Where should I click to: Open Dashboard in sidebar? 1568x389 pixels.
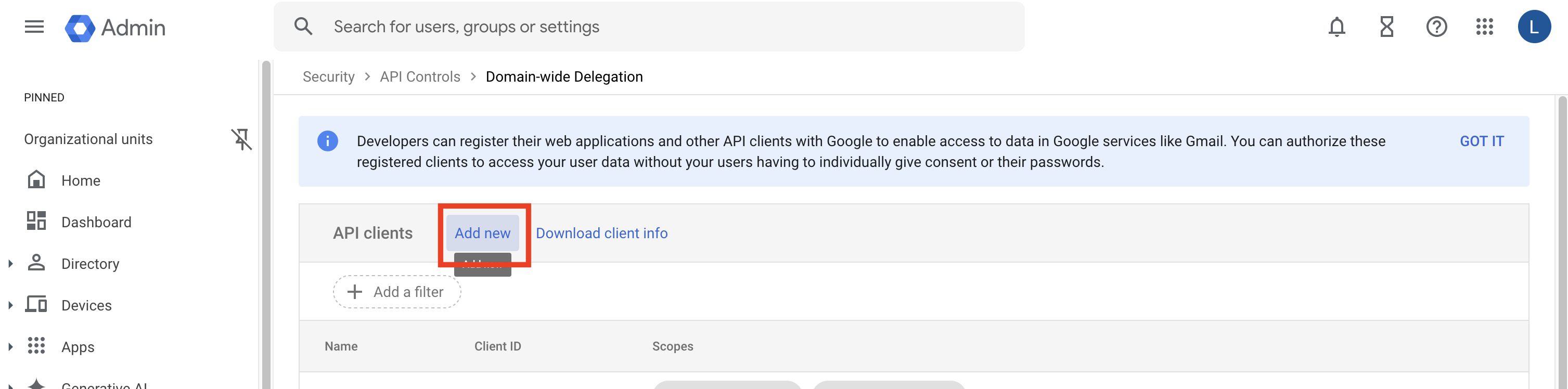[x=96, y=222]
